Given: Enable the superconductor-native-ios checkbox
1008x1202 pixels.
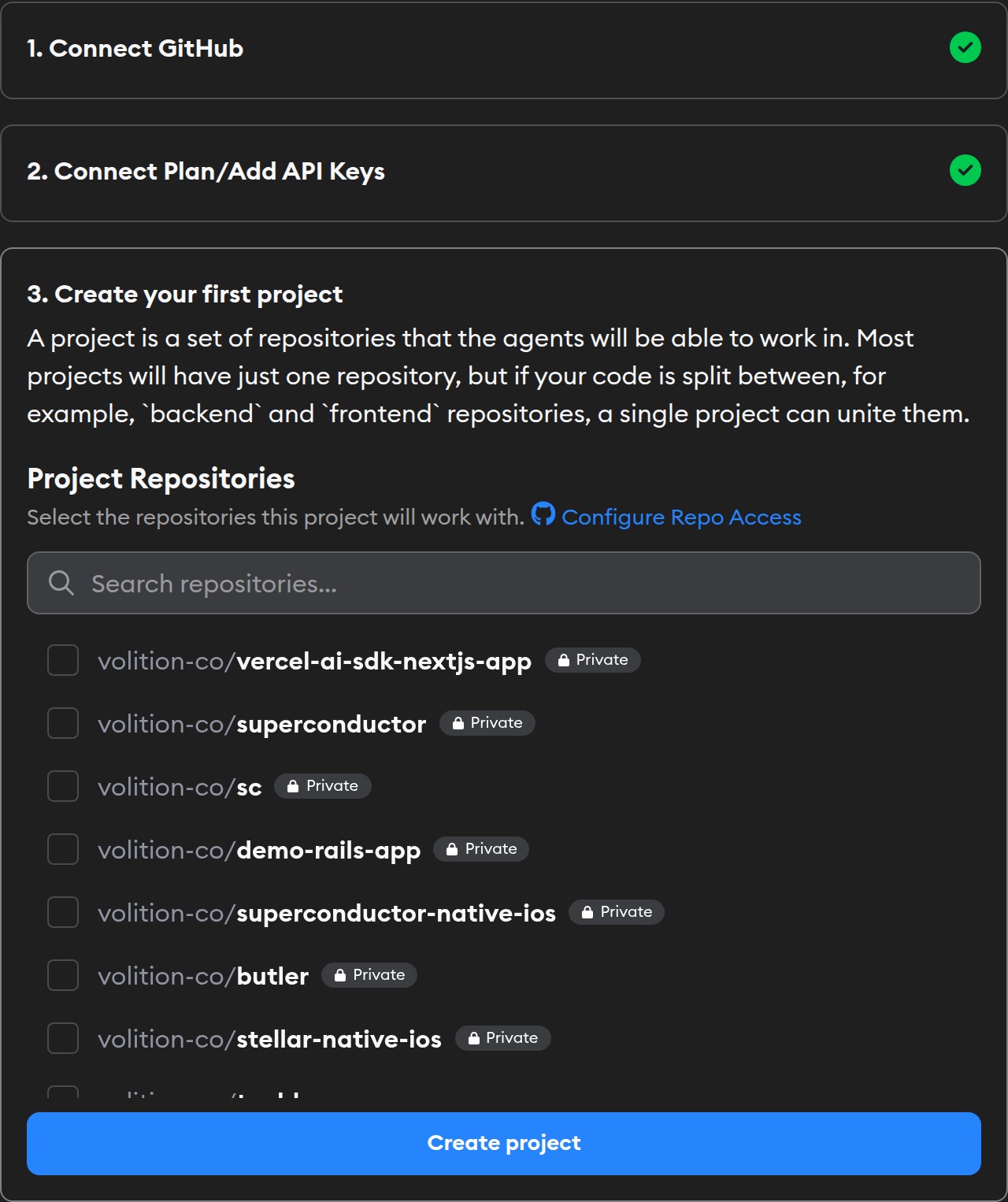Looking at the screenshot, I should pyautogui.click(x=63, y=912).
